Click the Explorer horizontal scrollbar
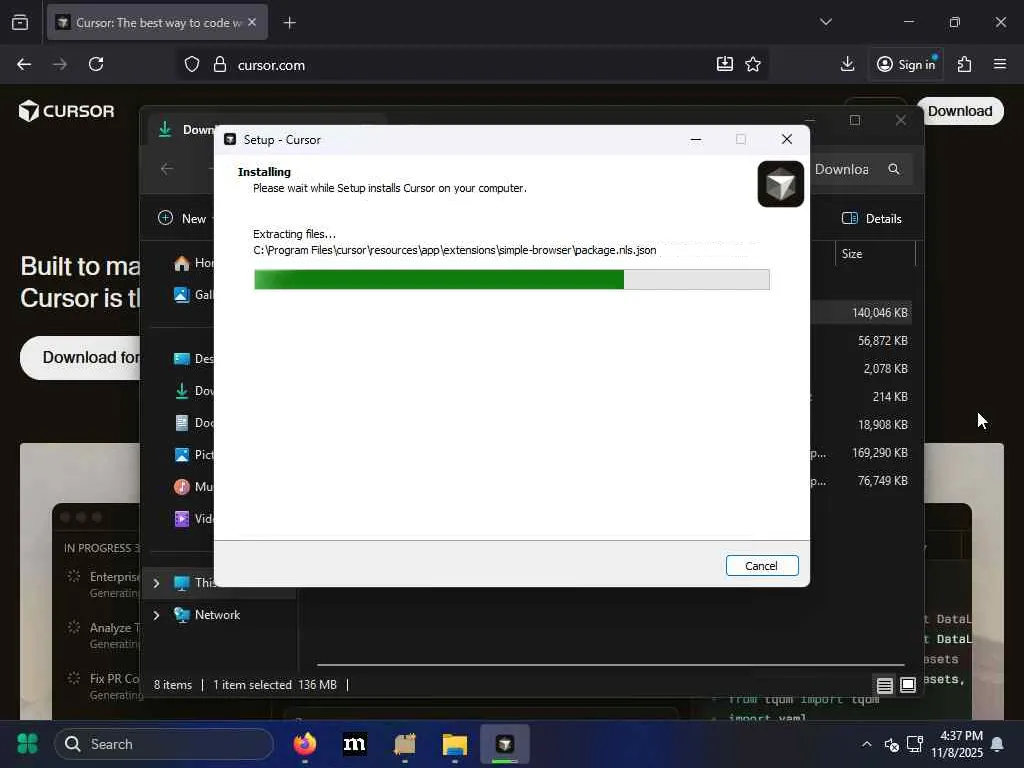The width and height of the screenshot is (1024, 768). 610,665
